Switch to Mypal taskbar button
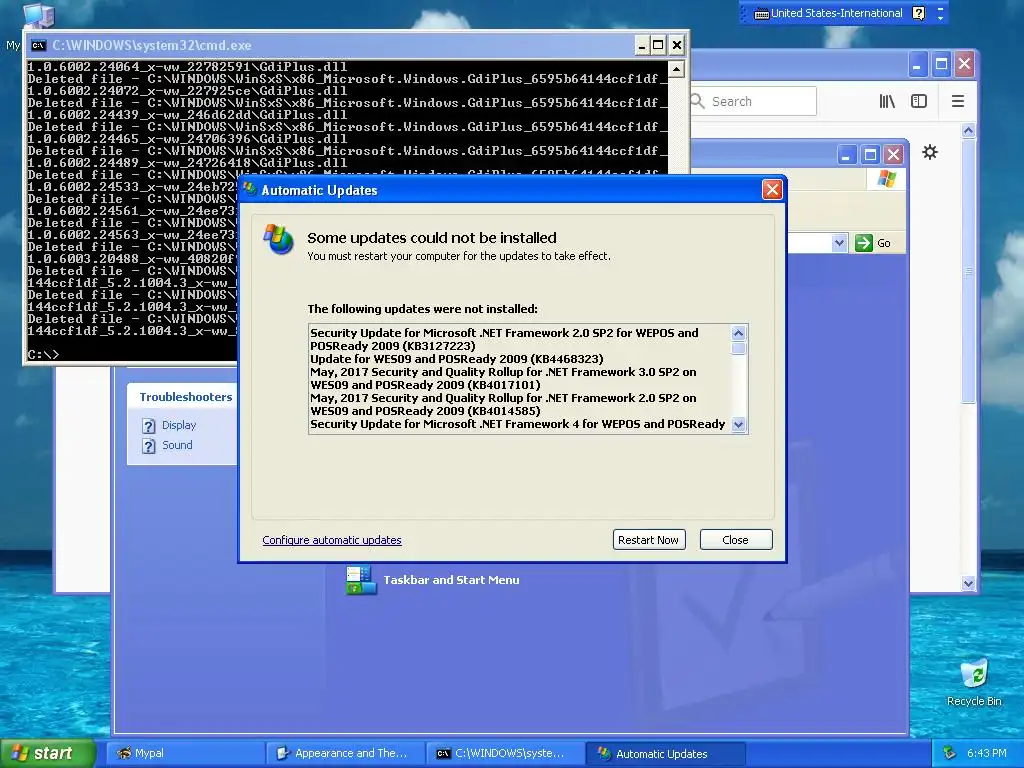 (185, 753)
